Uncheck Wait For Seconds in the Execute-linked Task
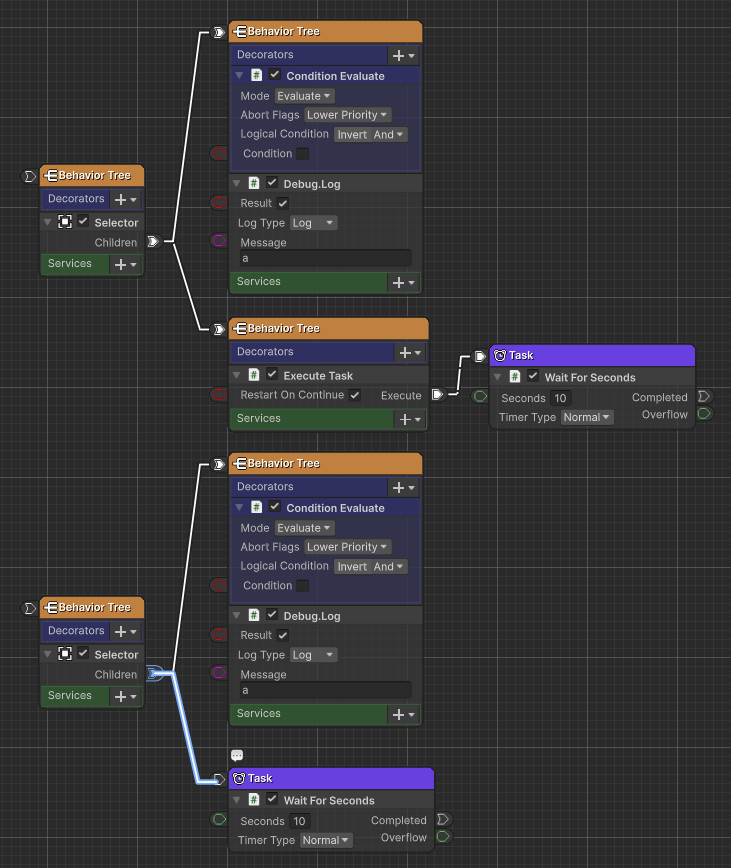 533,377
